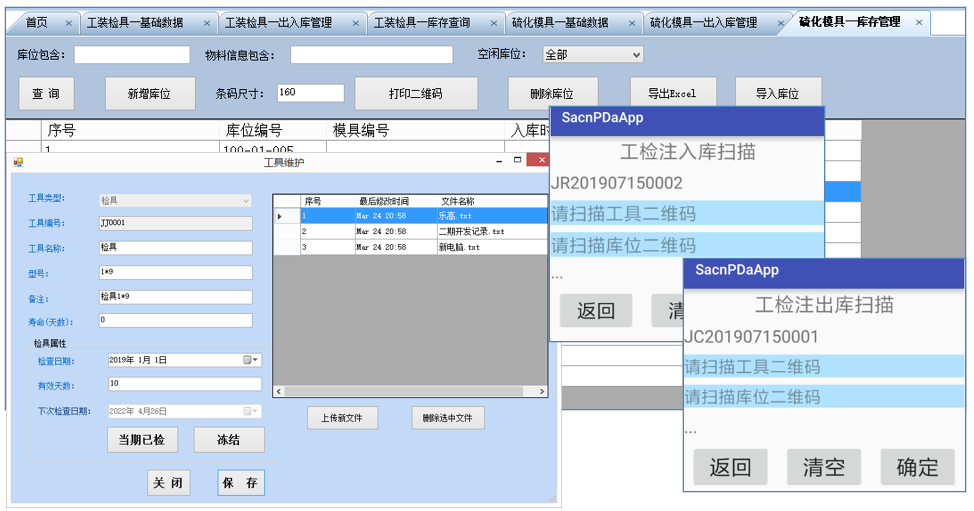Click the 清空 button in 出库扫描 window
Viewport: 974px width, 511px height.
(x=824, y=467)
